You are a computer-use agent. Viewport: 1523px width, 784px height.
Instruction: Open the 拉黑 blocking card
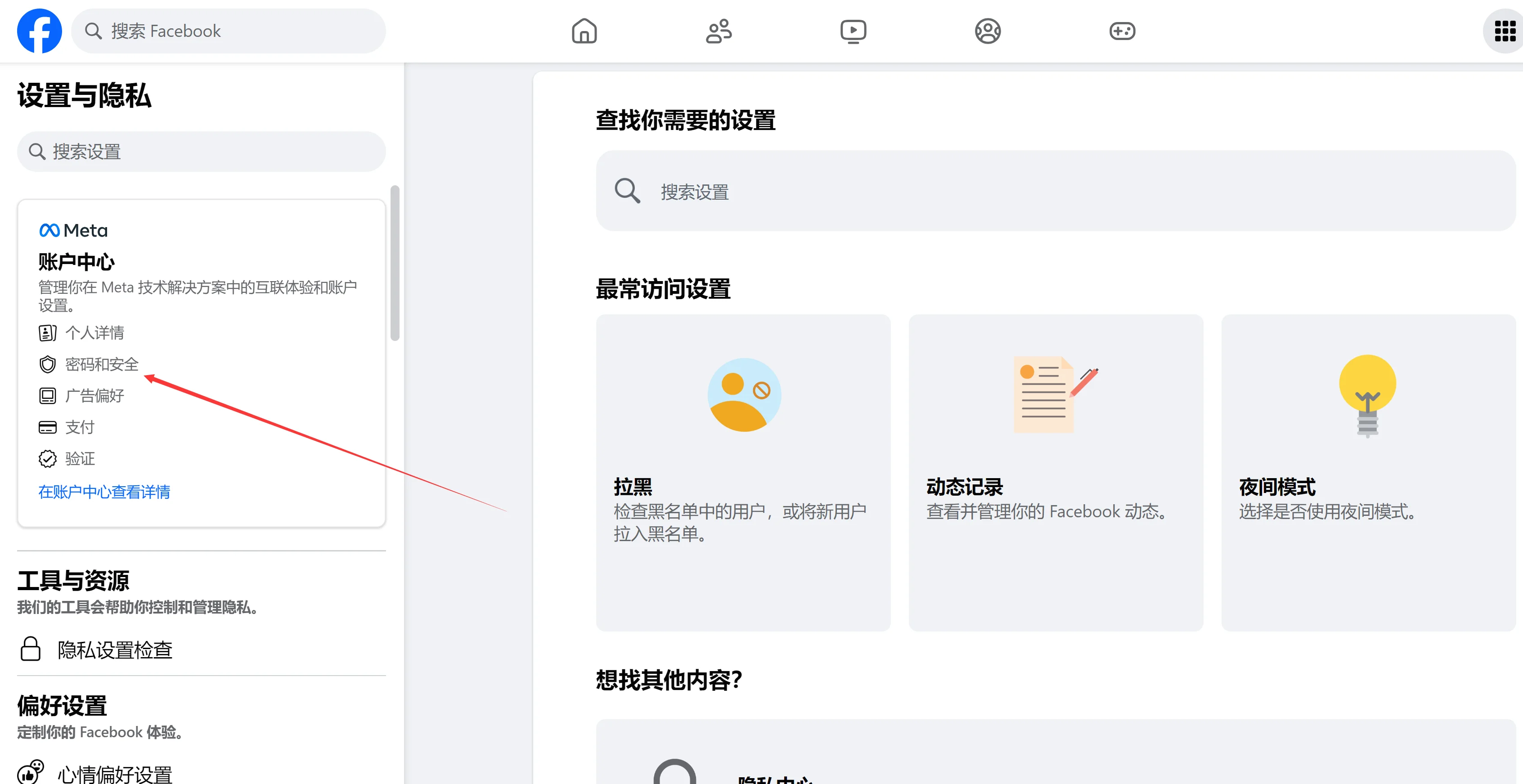(x=742, y=472)
